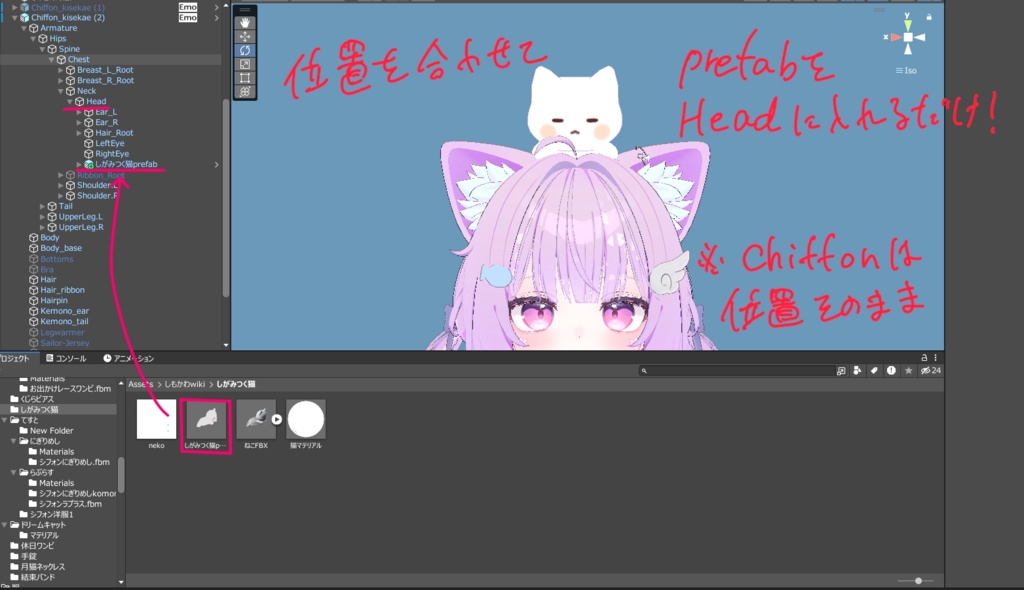
Task: Collapse the Neck node
Action: coord(61,91)
